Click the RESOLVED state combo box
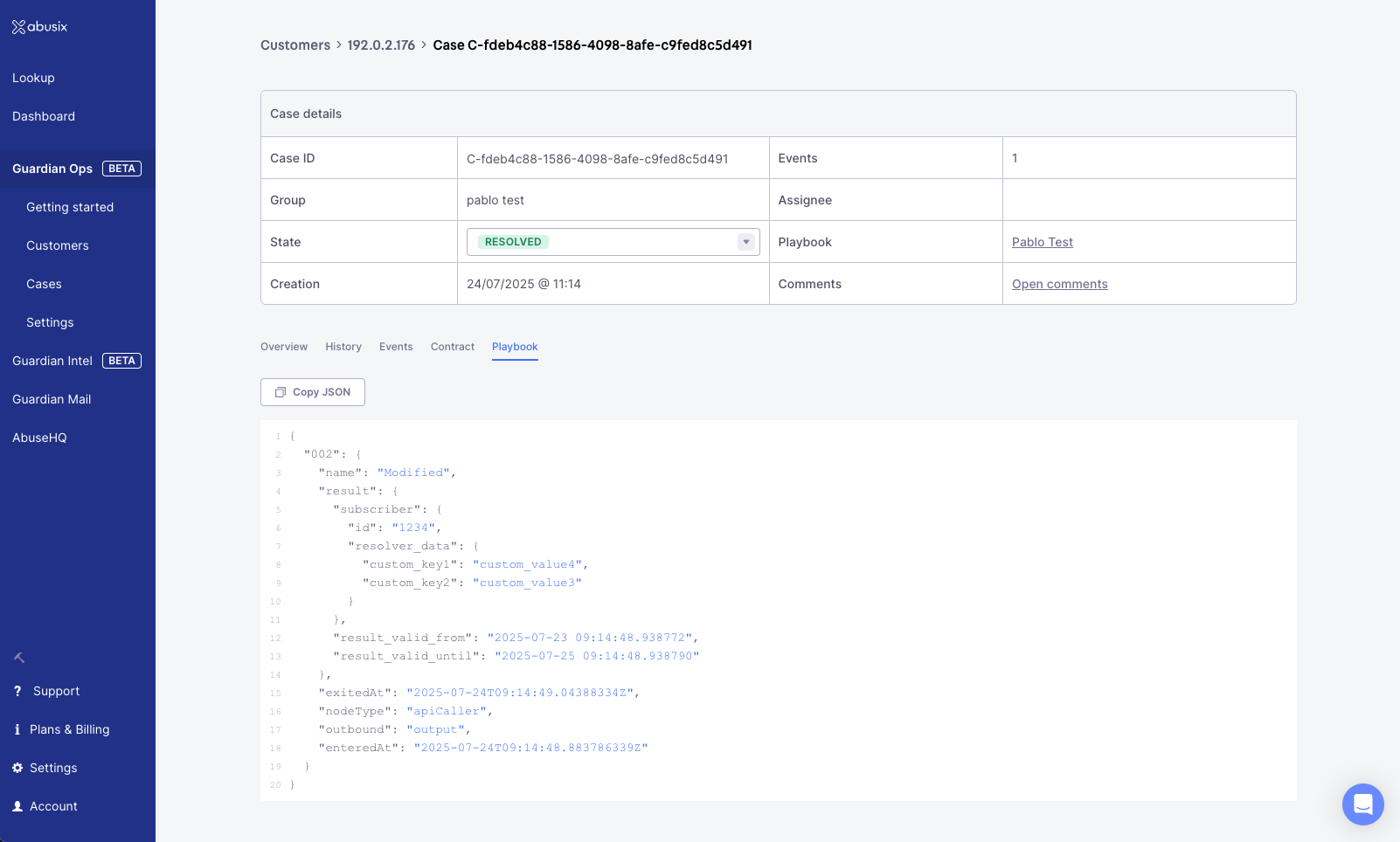 tap(613, 242)
